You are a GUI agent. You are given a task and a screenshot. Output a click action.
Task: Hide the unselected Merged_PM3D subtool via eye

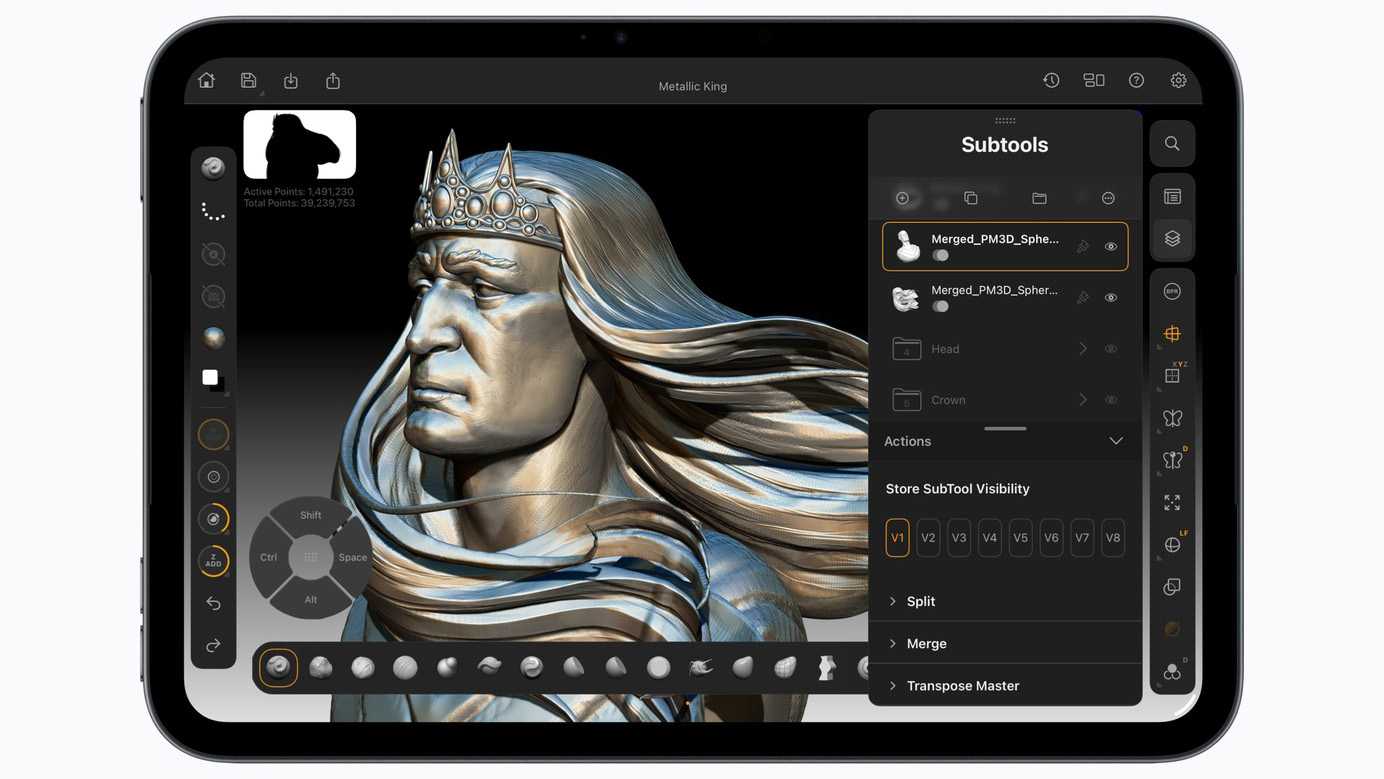pyautogui.click(x=1111, y=298)
